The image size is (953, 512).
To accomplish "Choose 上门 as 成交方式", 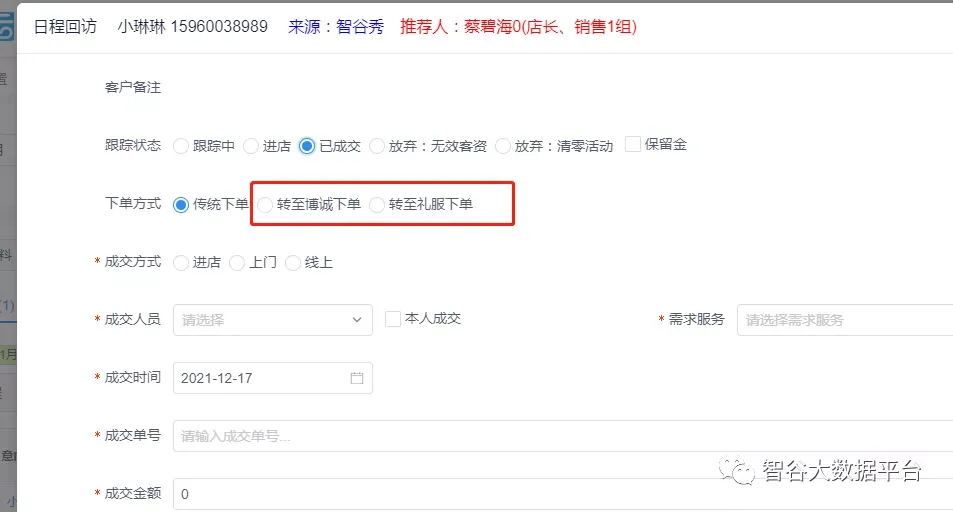I will click(237, 262).
